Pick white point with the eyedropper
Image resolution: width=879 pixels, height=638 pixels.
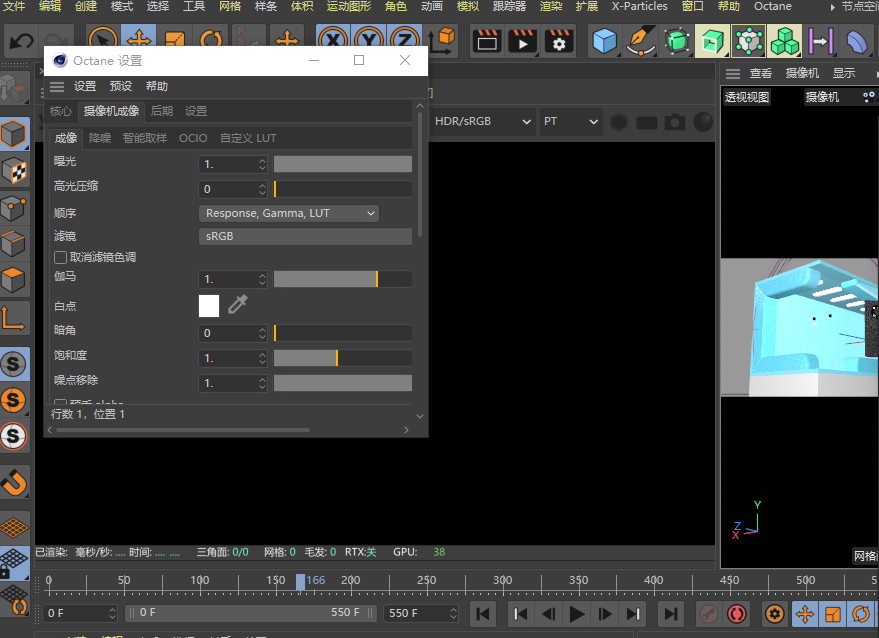coord(237,305)
